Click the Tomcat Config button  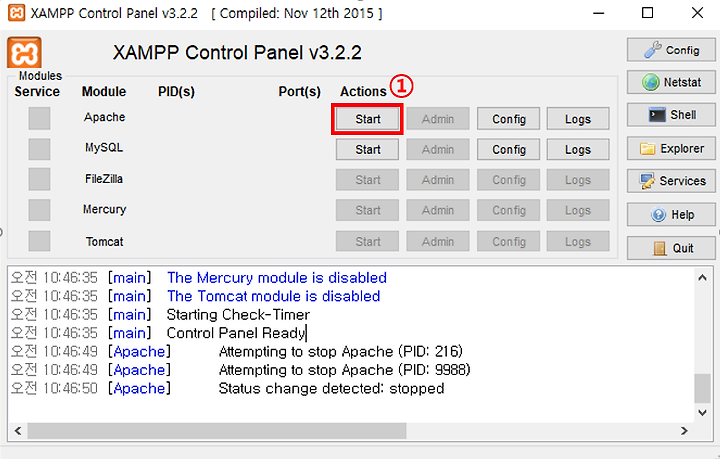pos(508,241)
